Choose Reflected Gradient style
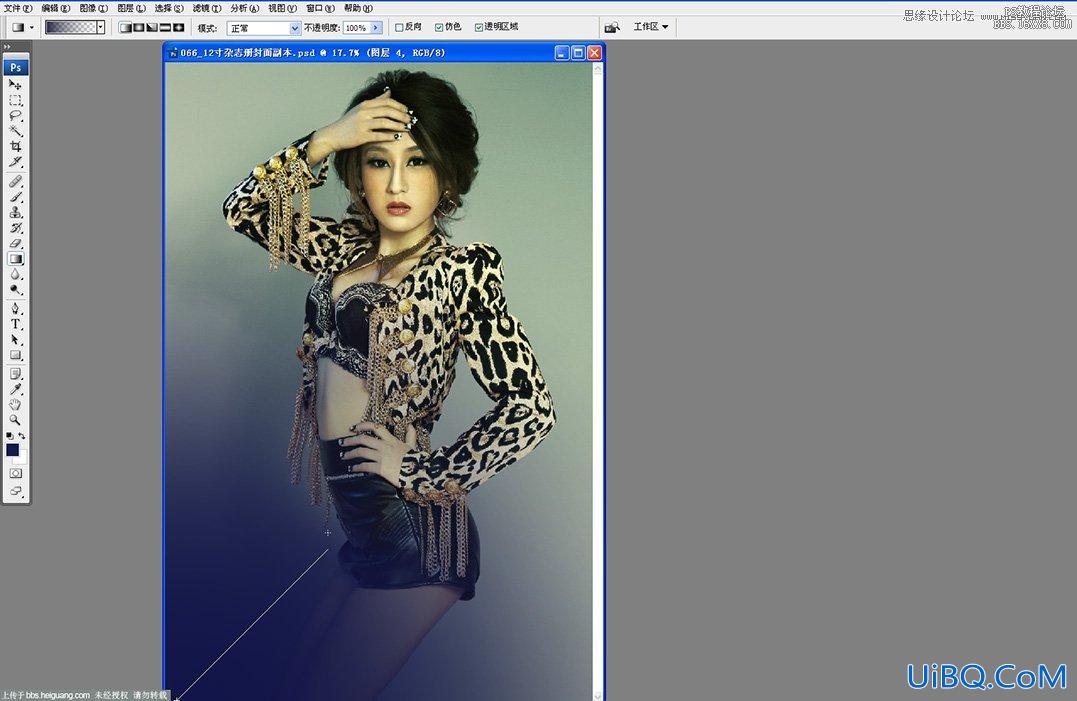The width and height of the screenshot is (1077, 701). [165, 27]
